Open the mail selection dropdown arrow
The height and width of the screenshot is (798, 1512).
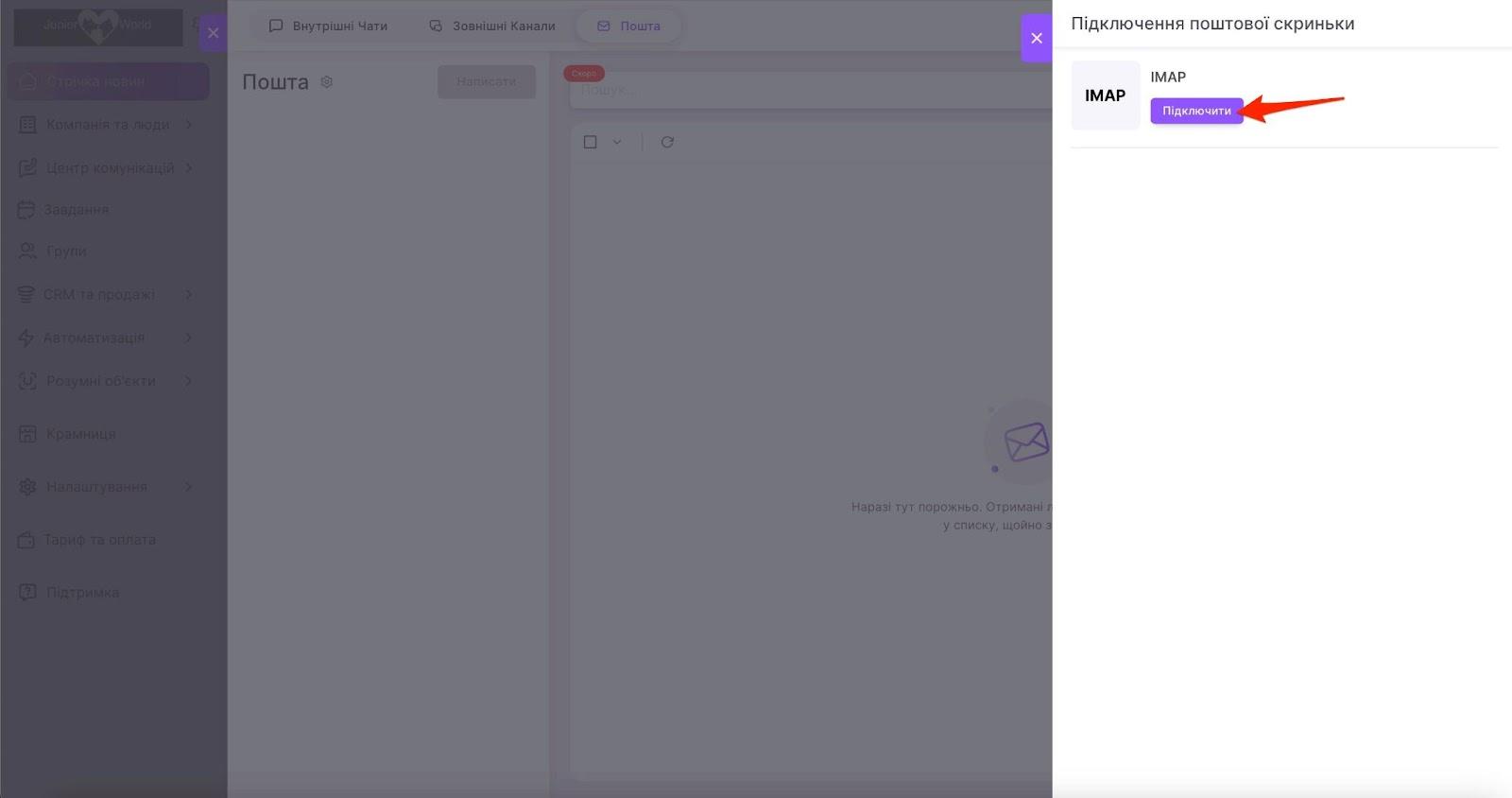tap(617, 142)
